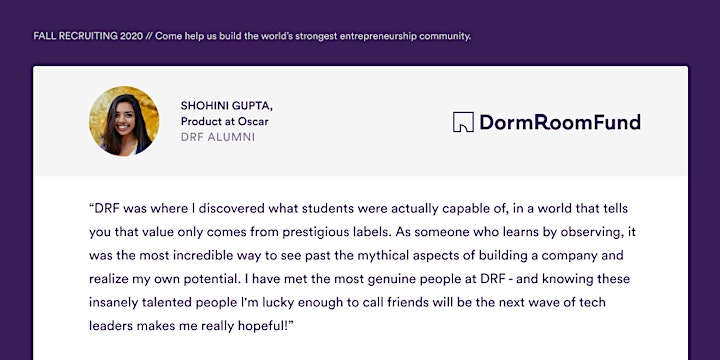Click the FALL RECRUITING 2020 header text

88,36
